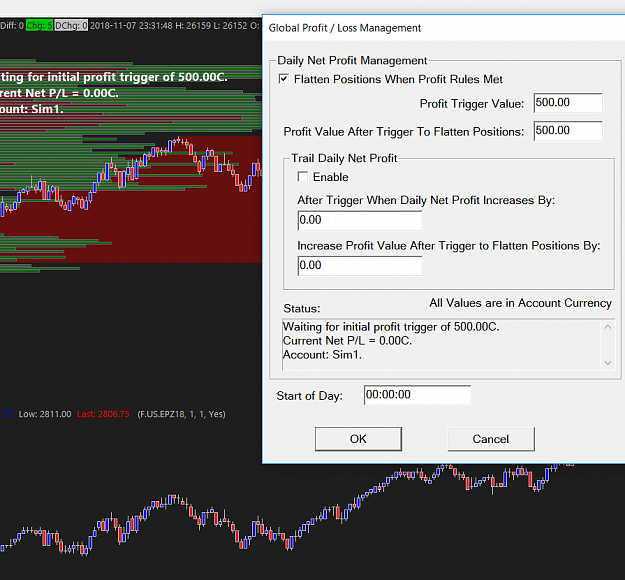Click the 'Daily Net Profit Management' group label
This screenshot has width=625, height=580.
pyautogui.click(x=352, y=61)
